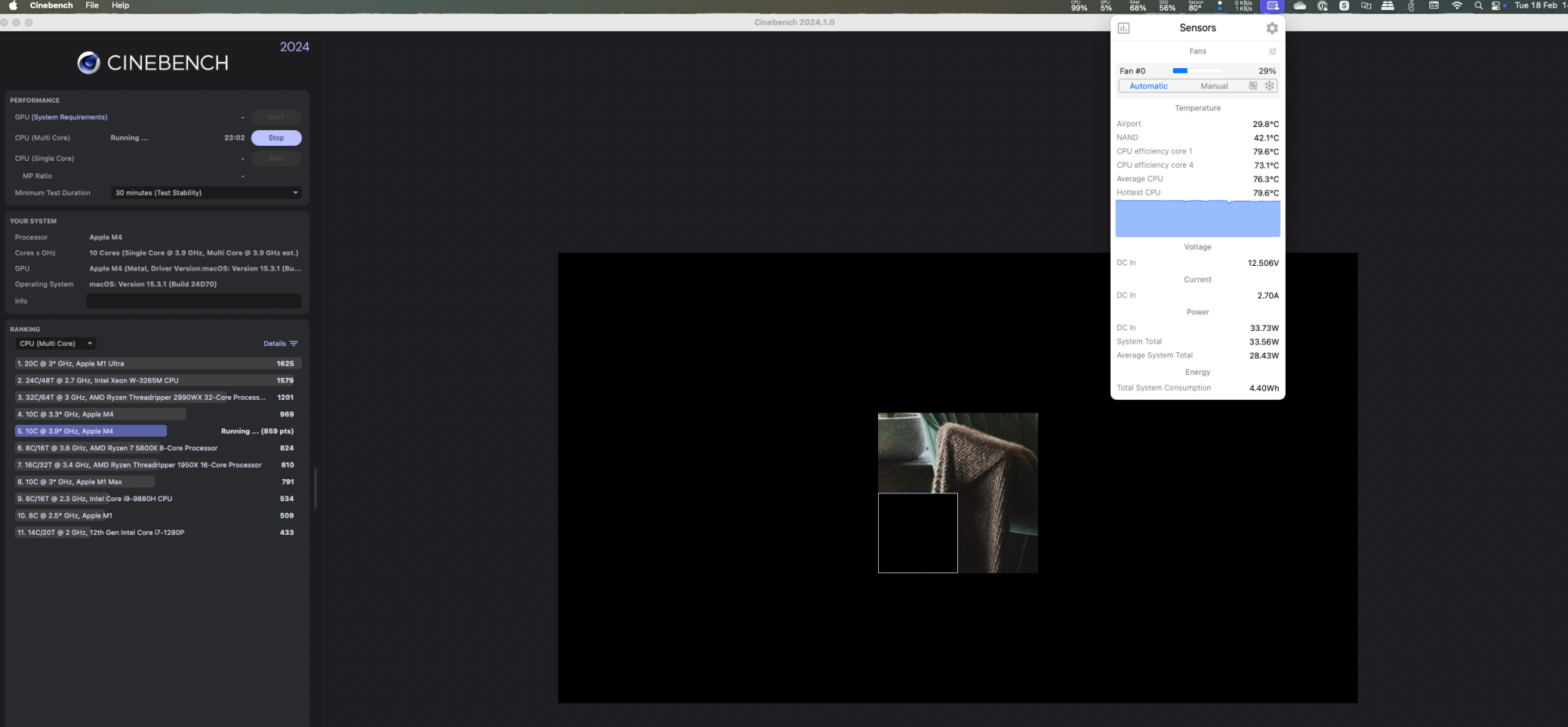Click the Total System Consumption row

(x=1198, y=388)
